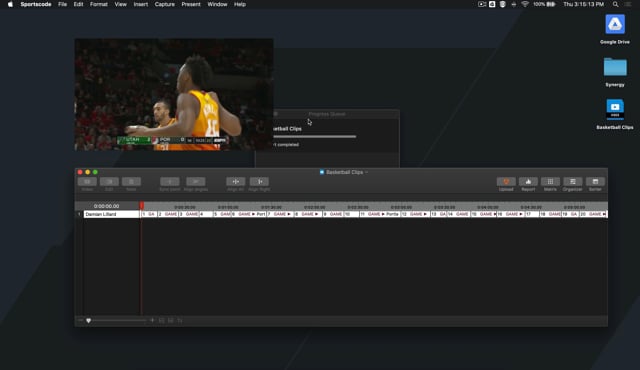The height and width of the screenshot is (370, 640).
Task: Click the Notes toolbar button
Action: [x=131, y=182]
